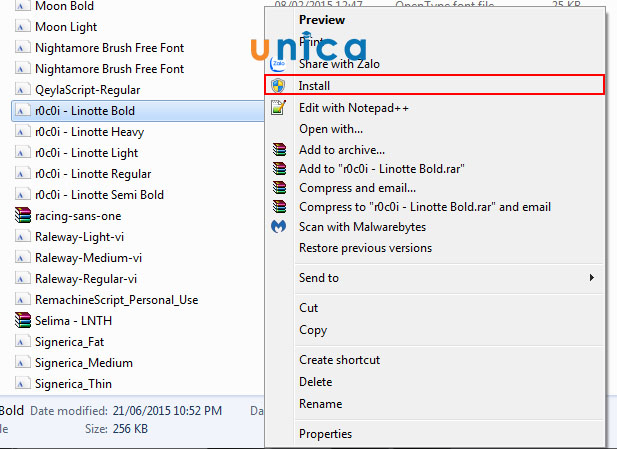Image resolution: width=617 pixels, height=449 pixels.
Task: Choose Cut from the context menu
Action: (308, 308)
